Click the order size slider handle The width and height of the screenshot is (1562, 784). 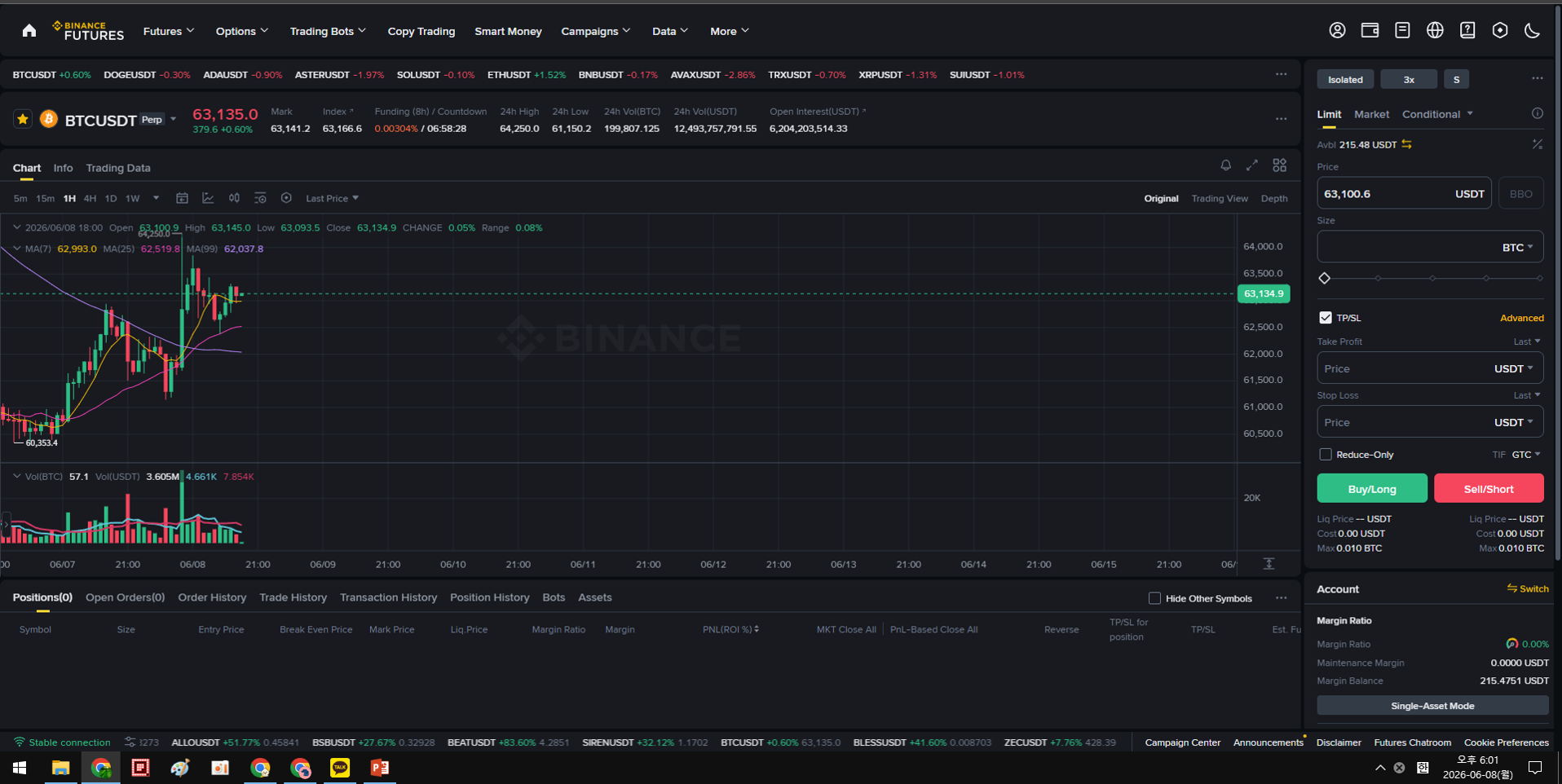point(1324,279)
